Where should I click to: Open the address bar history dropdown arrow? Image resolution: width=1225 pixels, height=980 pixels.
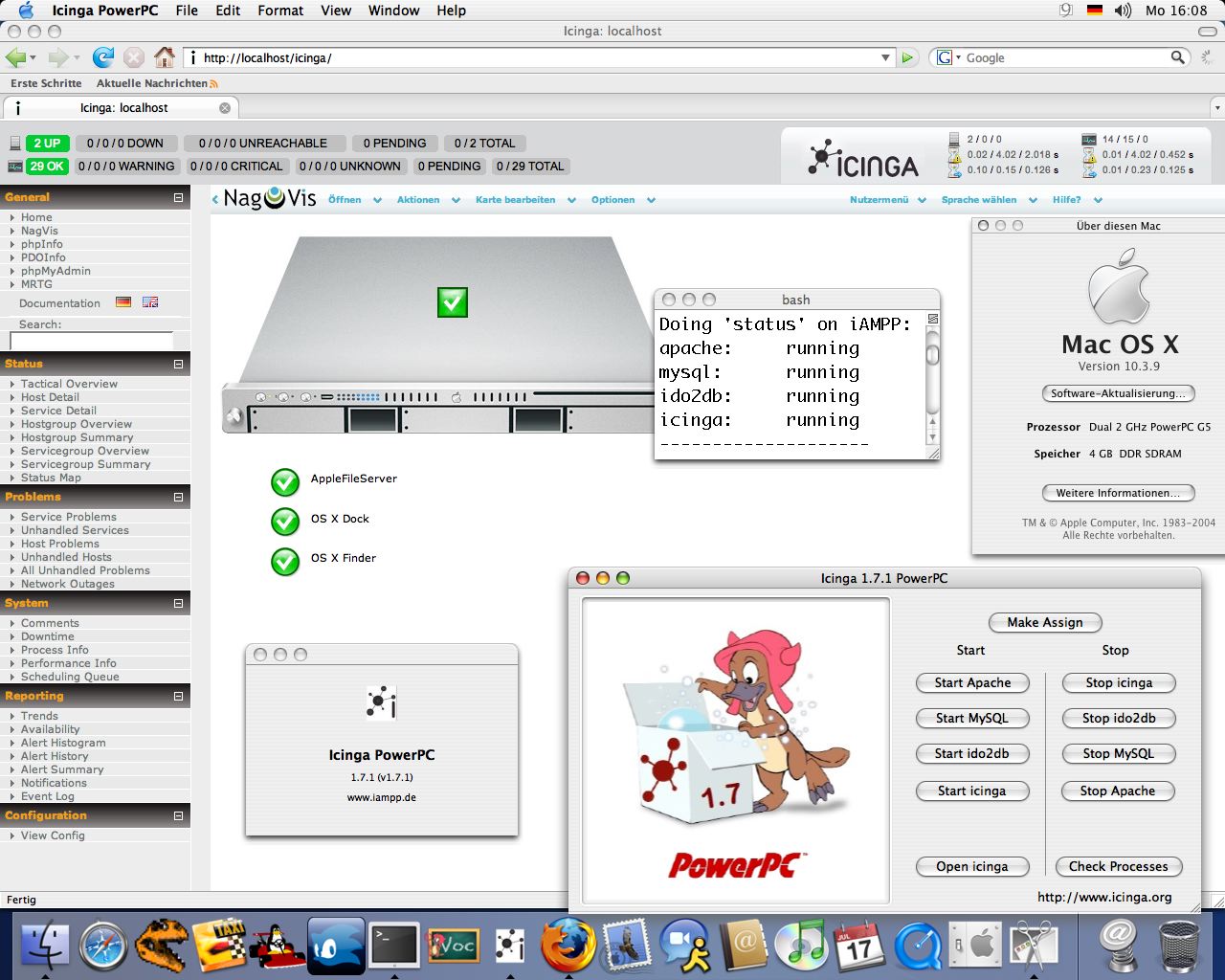pyautogui.click(x=885, y=57)
